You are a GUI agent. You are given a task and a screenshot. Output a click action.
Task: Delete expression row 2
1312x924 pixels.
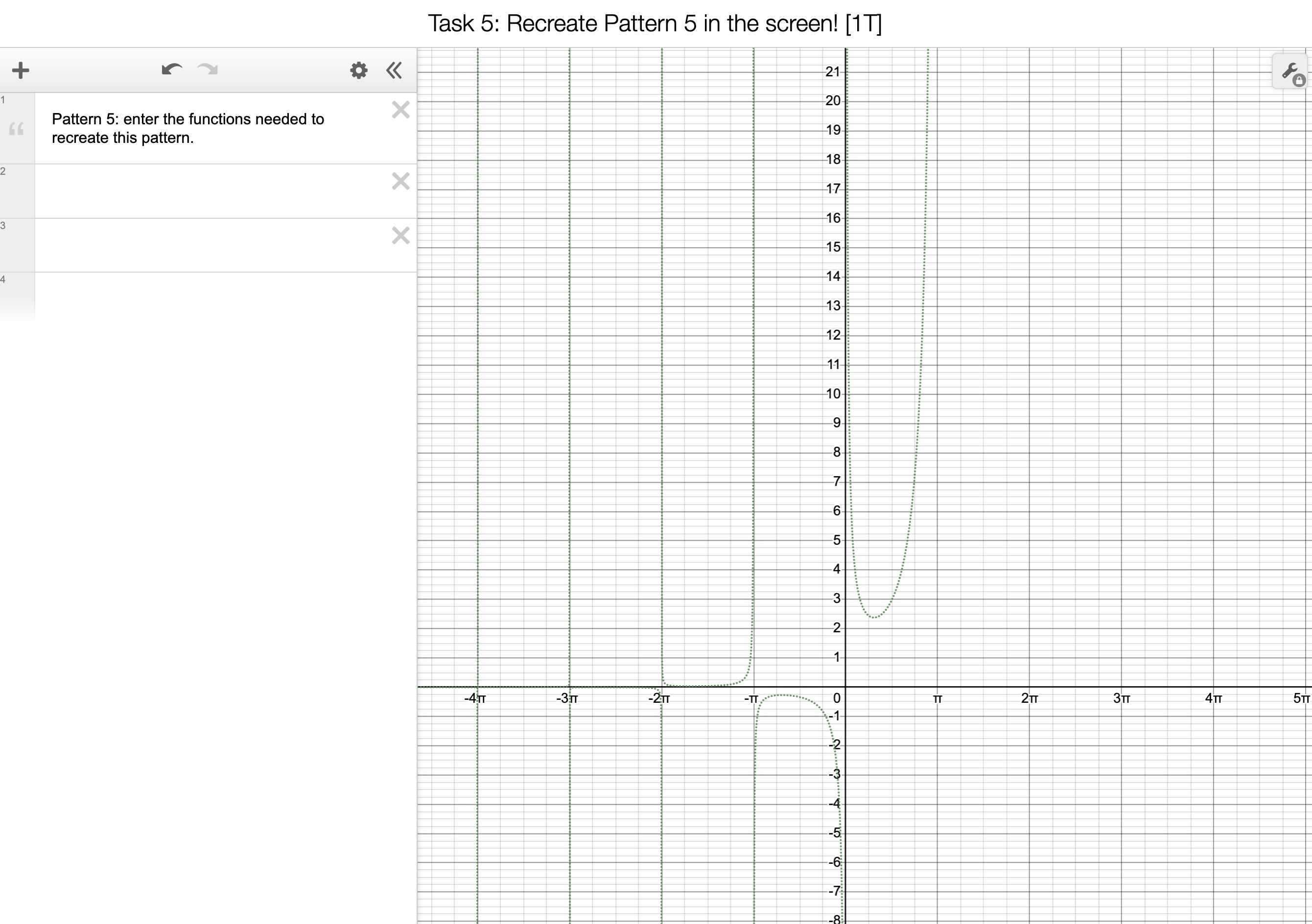400,181
